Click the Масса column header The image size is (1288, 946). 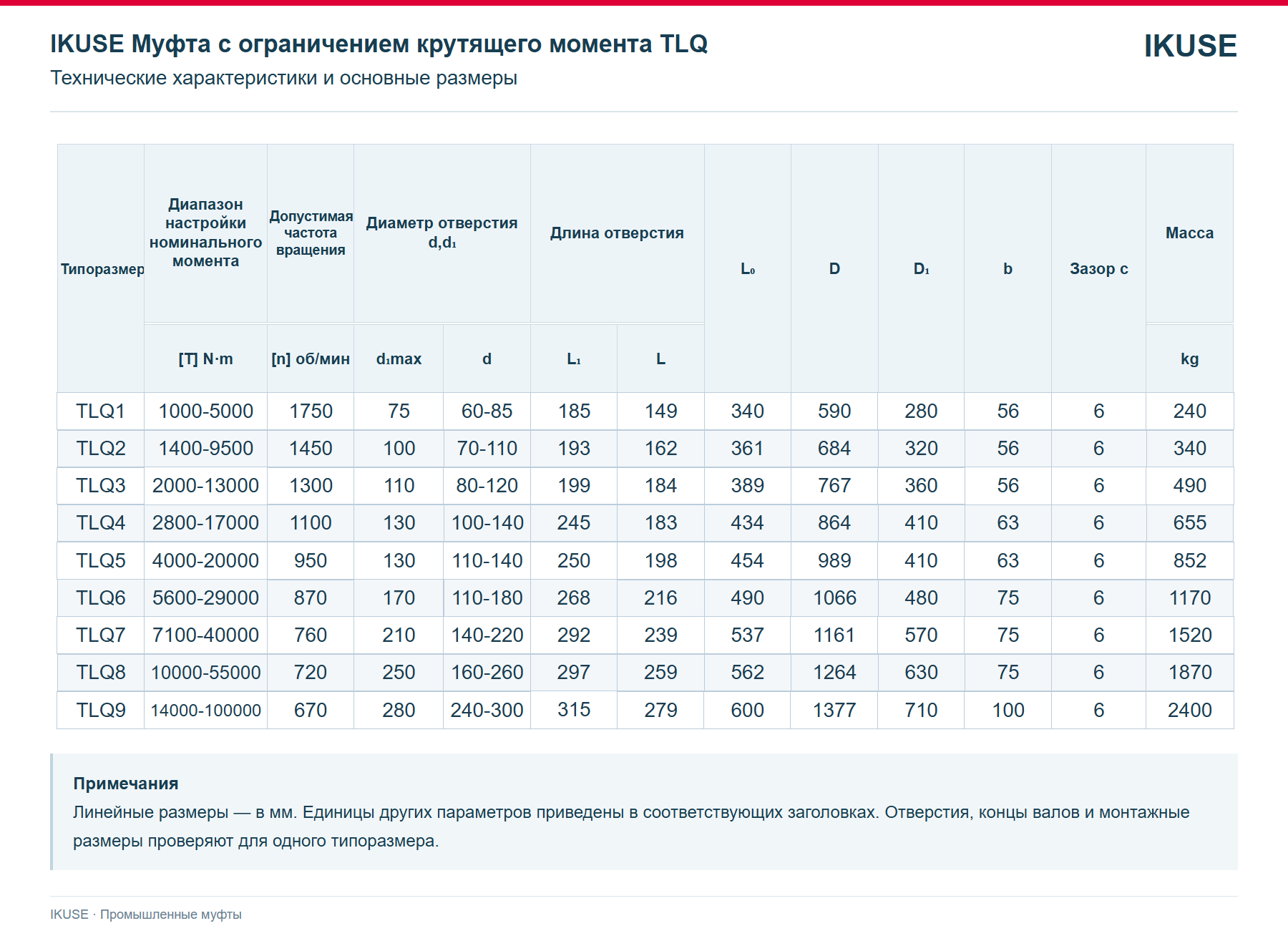tap(1189, 233)
